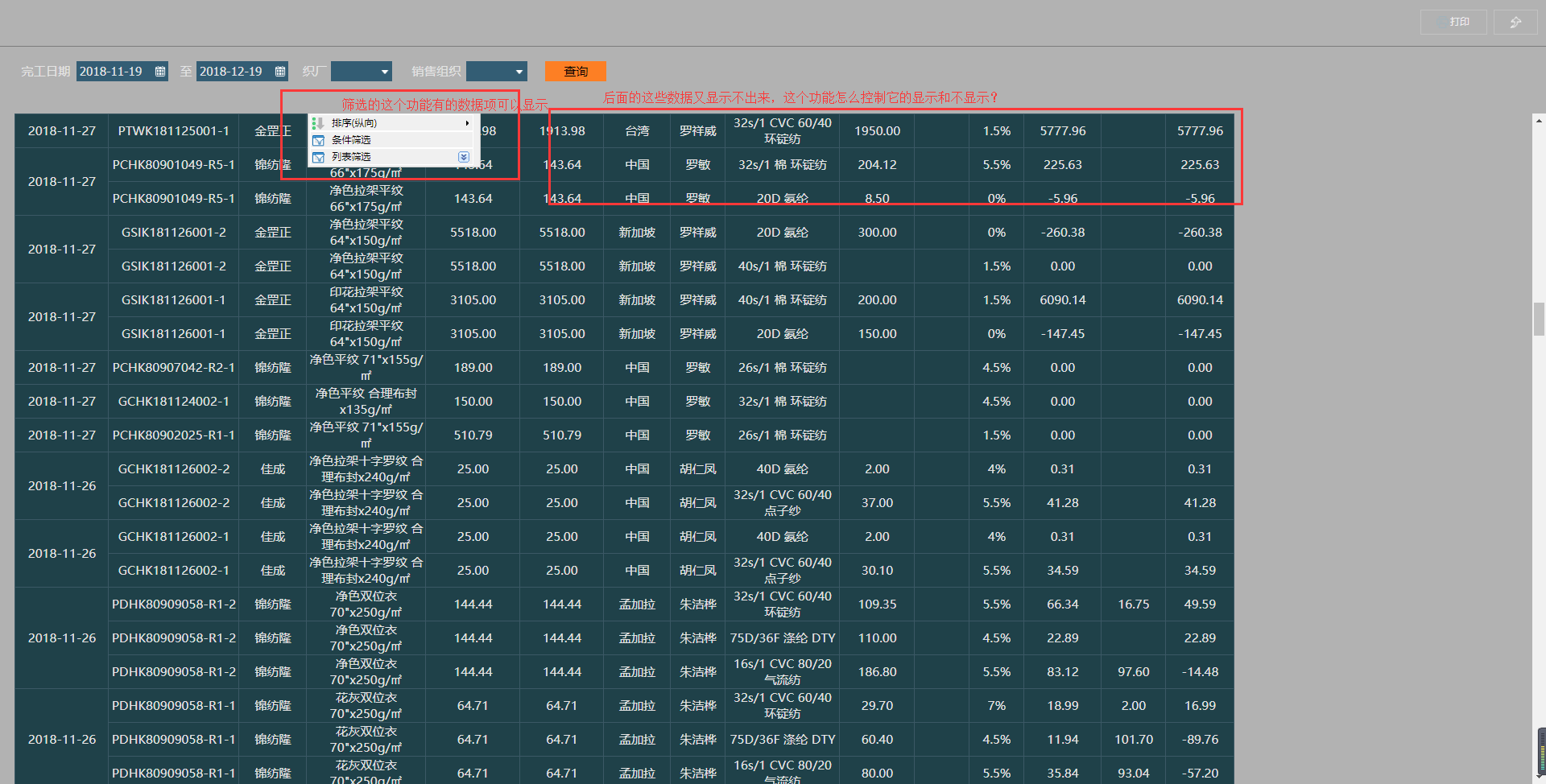The image size is (1546, 784).
Task: Open the submenu arrow beside 排序(纵向)
Action: point(467,123)
